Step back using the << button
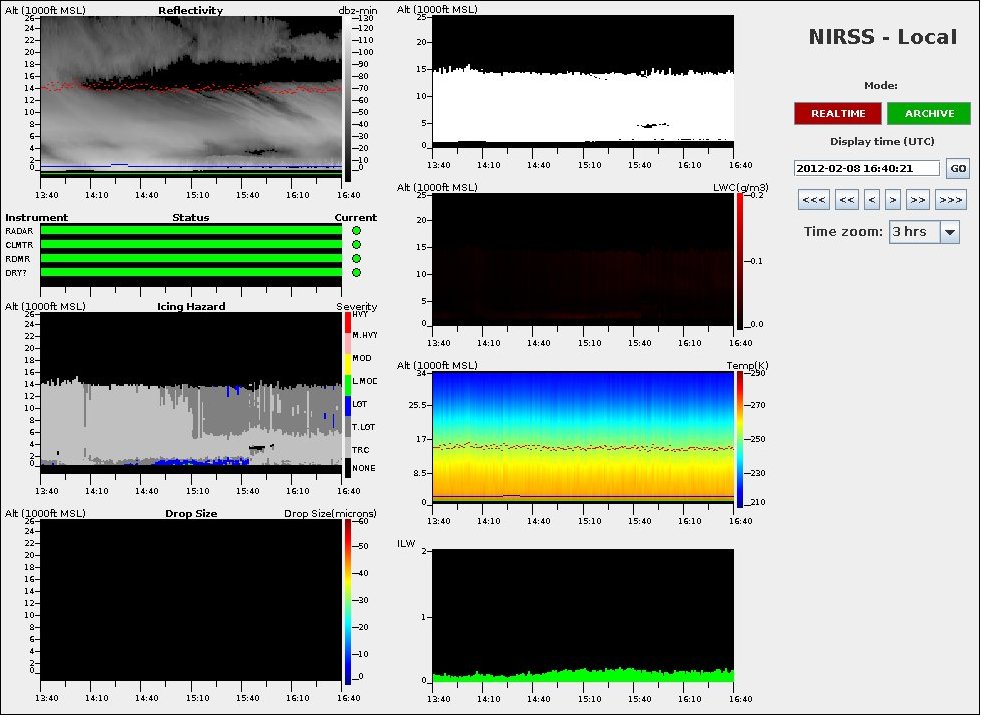 point(846,200)
